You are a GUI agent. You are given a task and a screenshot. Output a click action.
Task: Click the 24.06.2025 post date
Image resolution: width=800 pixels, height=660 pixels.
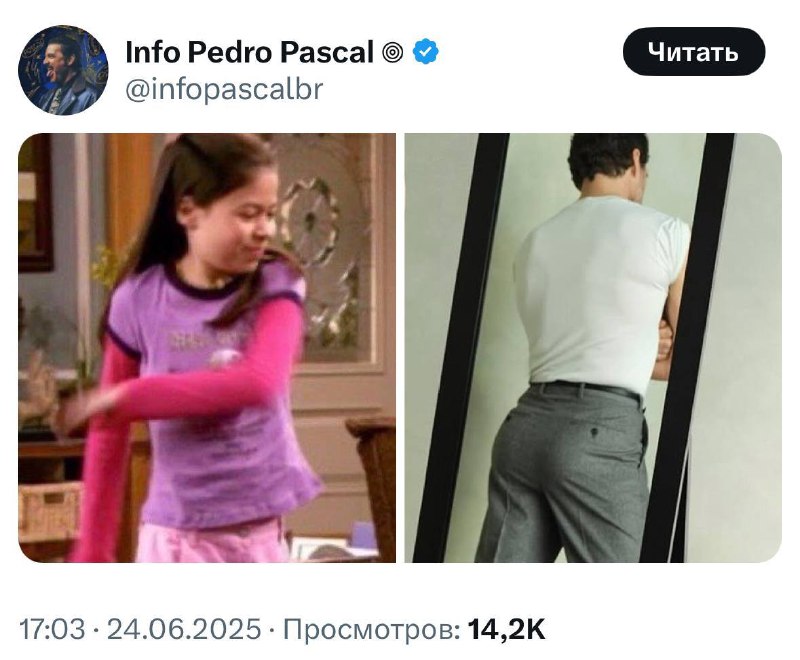tap(184, 629)
